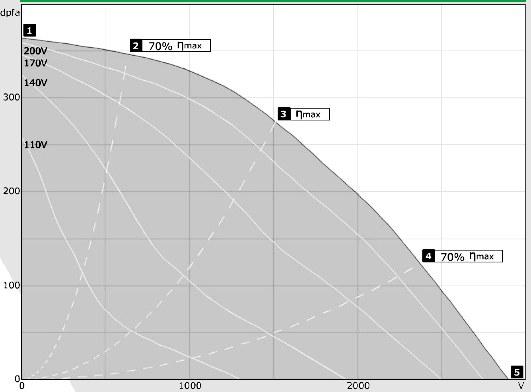This screenshot has width=531, height=392.
Task: Click the 170V curve label
Action: coord(36,63)
